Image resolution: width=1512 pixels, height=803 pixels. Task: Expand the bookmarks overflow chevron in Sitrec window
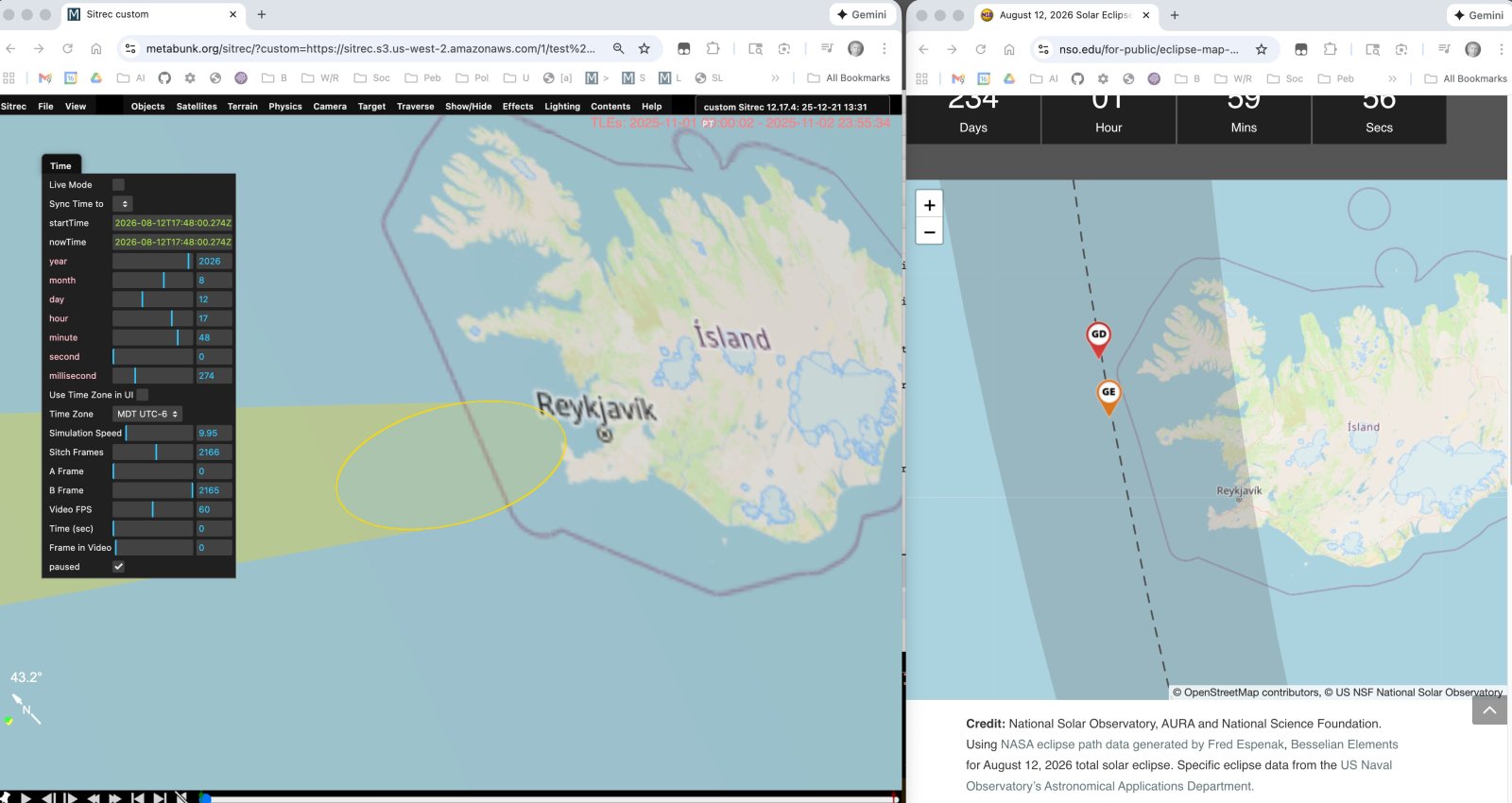[x=775, y=78]
